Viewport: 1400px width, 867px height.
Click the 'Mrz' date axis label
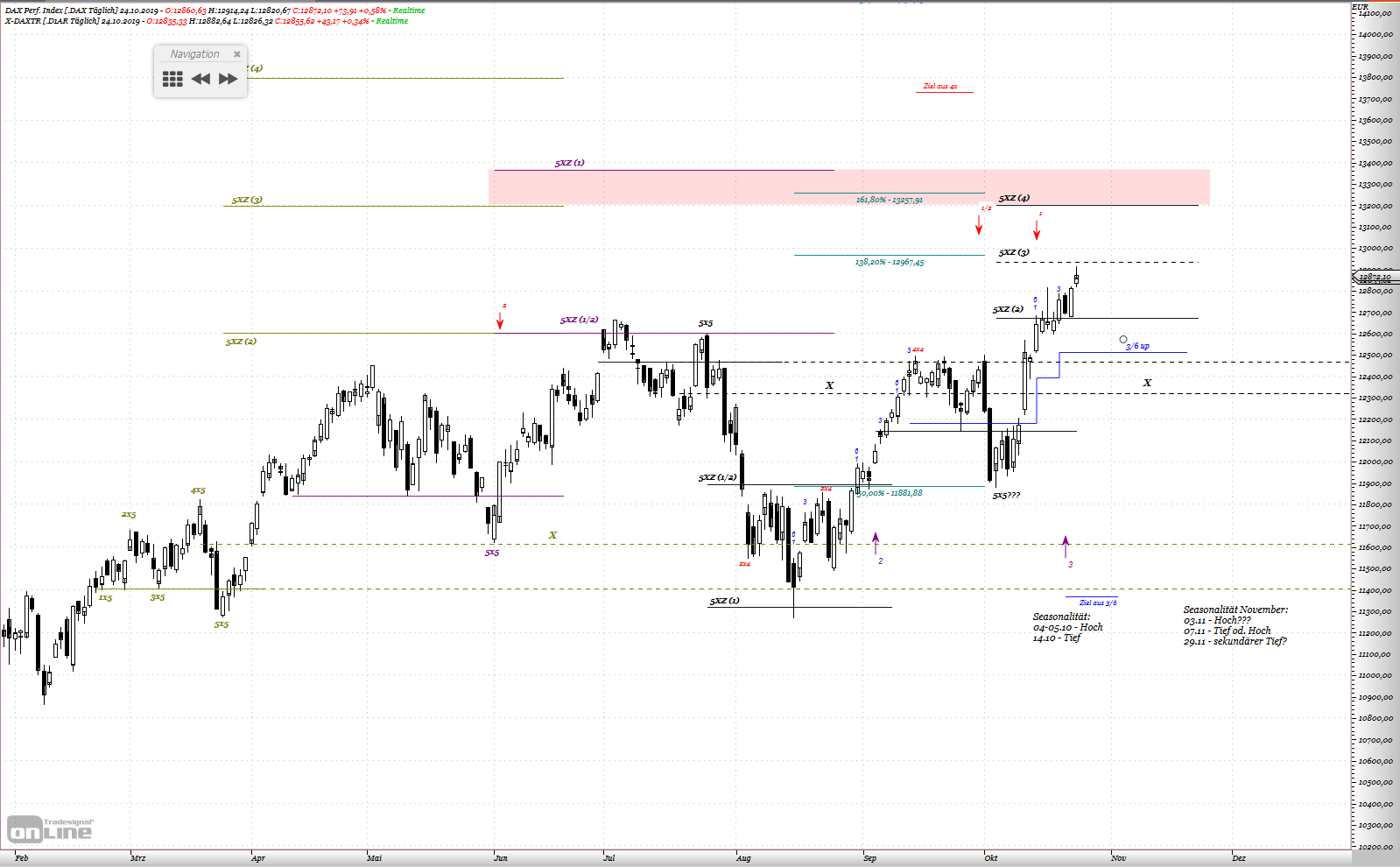tap(137, 858)
